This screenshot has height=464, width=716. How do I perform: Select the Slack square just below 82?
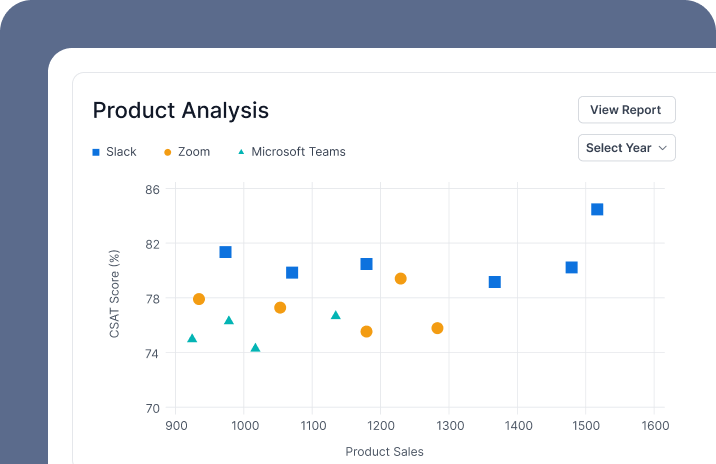coord(225,252)
